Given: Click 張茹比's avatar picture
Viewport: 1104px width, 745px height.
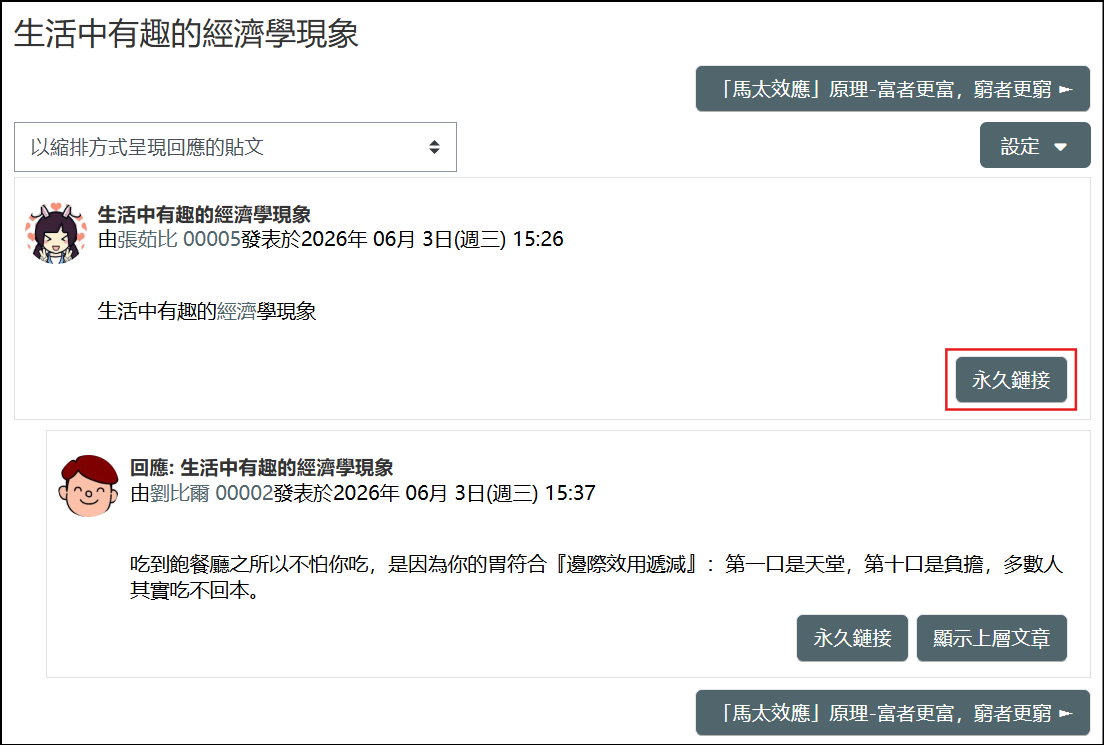Looking at the screenshot, I should coord(56,233).
